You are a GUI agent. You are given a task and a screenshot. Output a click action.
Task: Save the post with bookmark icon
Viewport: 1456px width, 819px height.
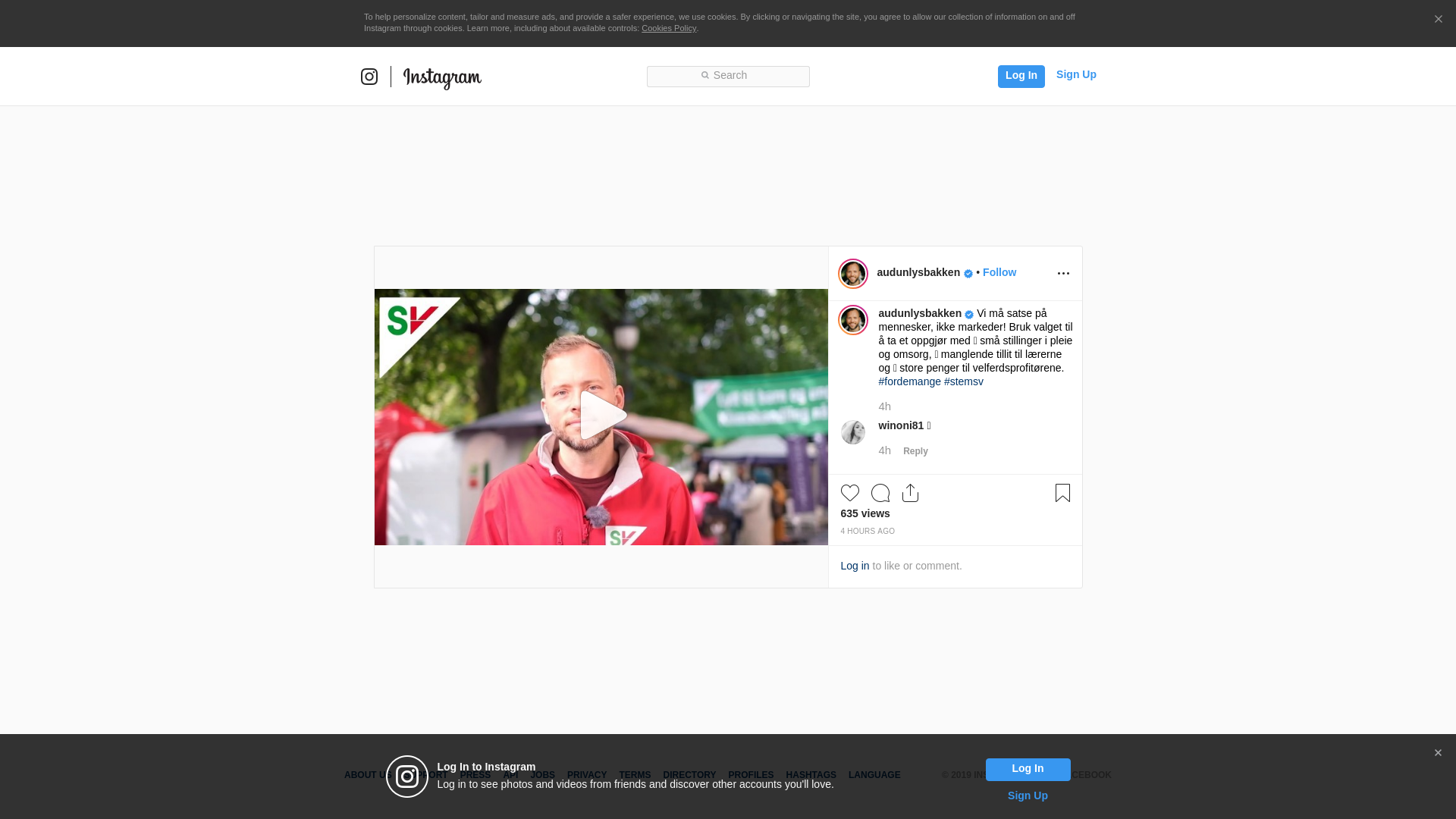1062,493
